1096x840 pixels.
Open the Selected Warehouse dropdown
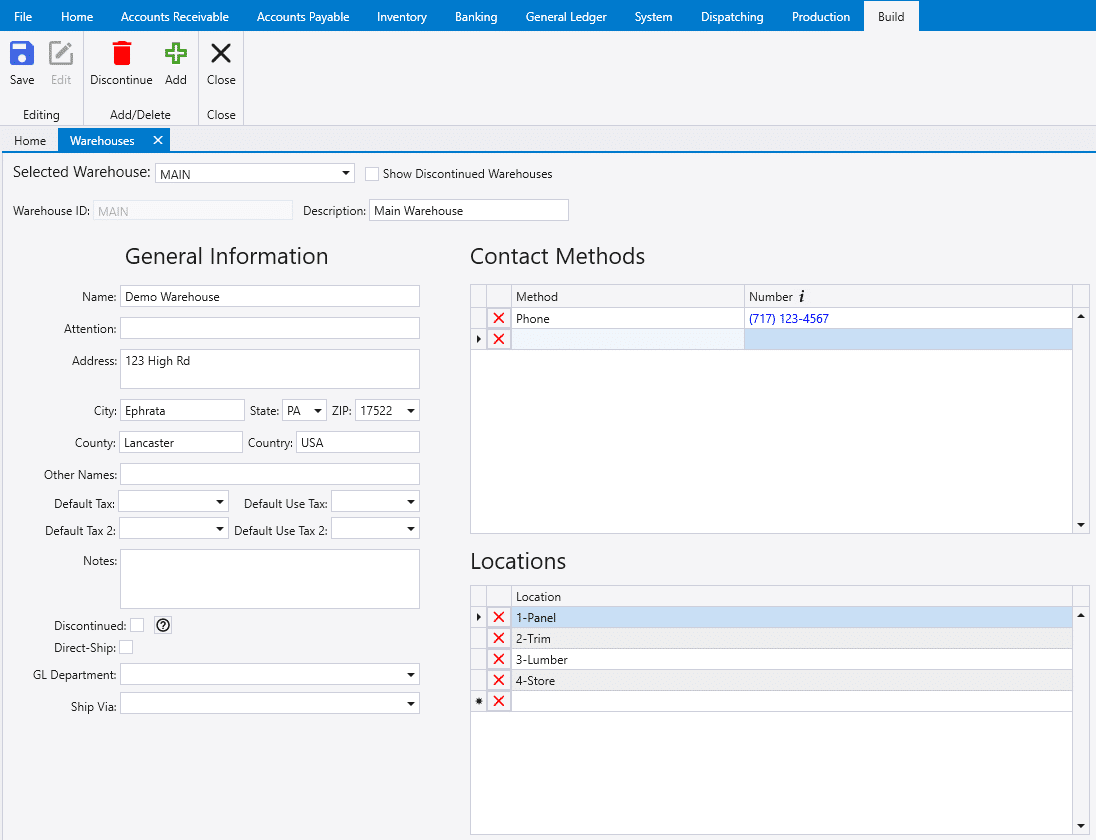coord(346,173)
